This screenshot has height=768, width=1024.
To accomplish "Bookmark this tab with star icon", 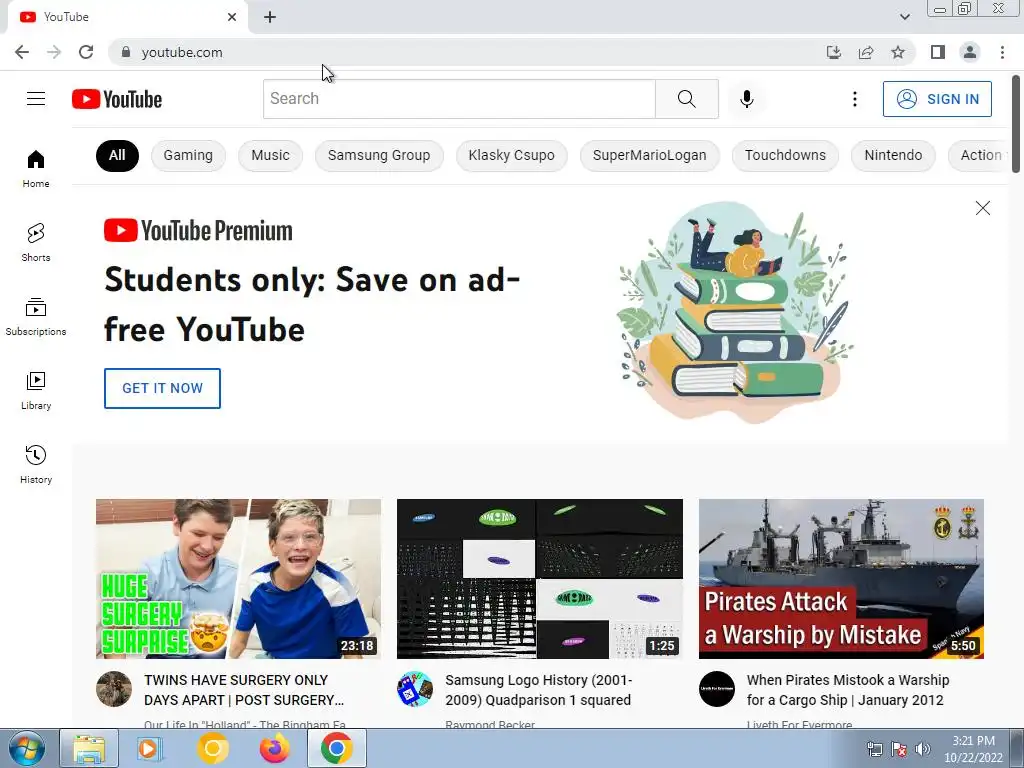I will tap(898, 52).
